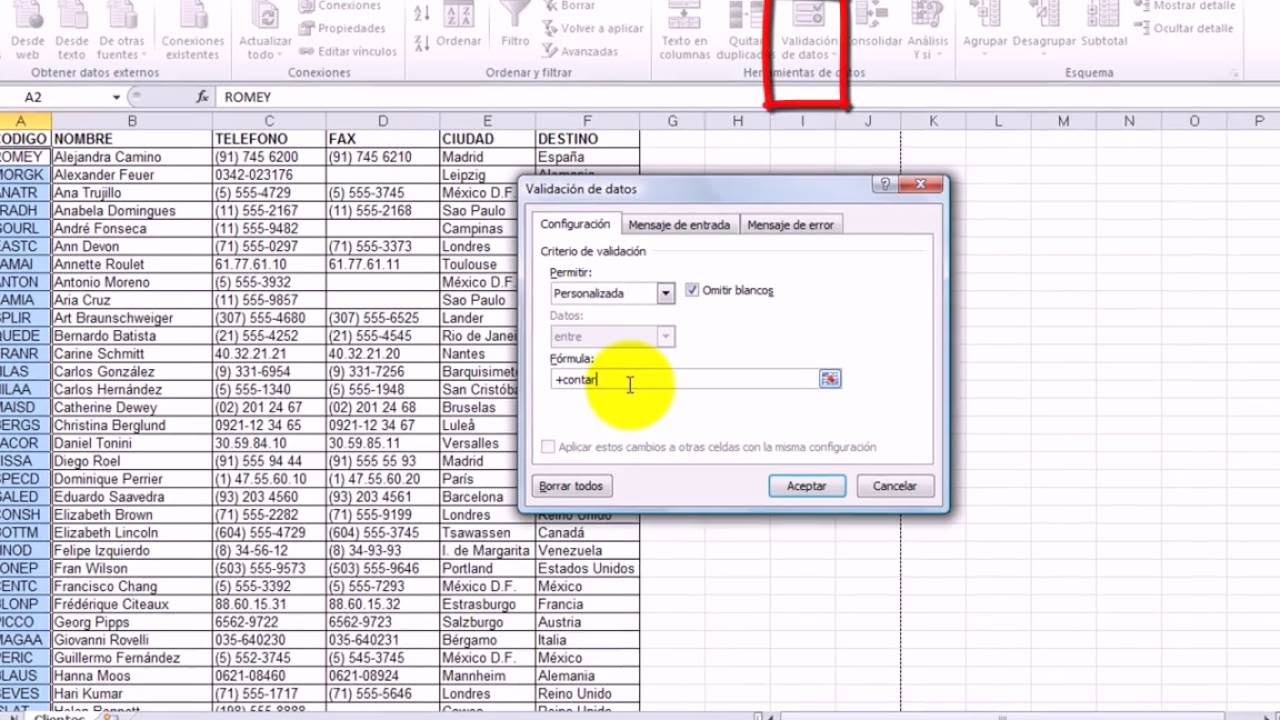Click the formula bar showing ROMEY

[x=745, y=97]
